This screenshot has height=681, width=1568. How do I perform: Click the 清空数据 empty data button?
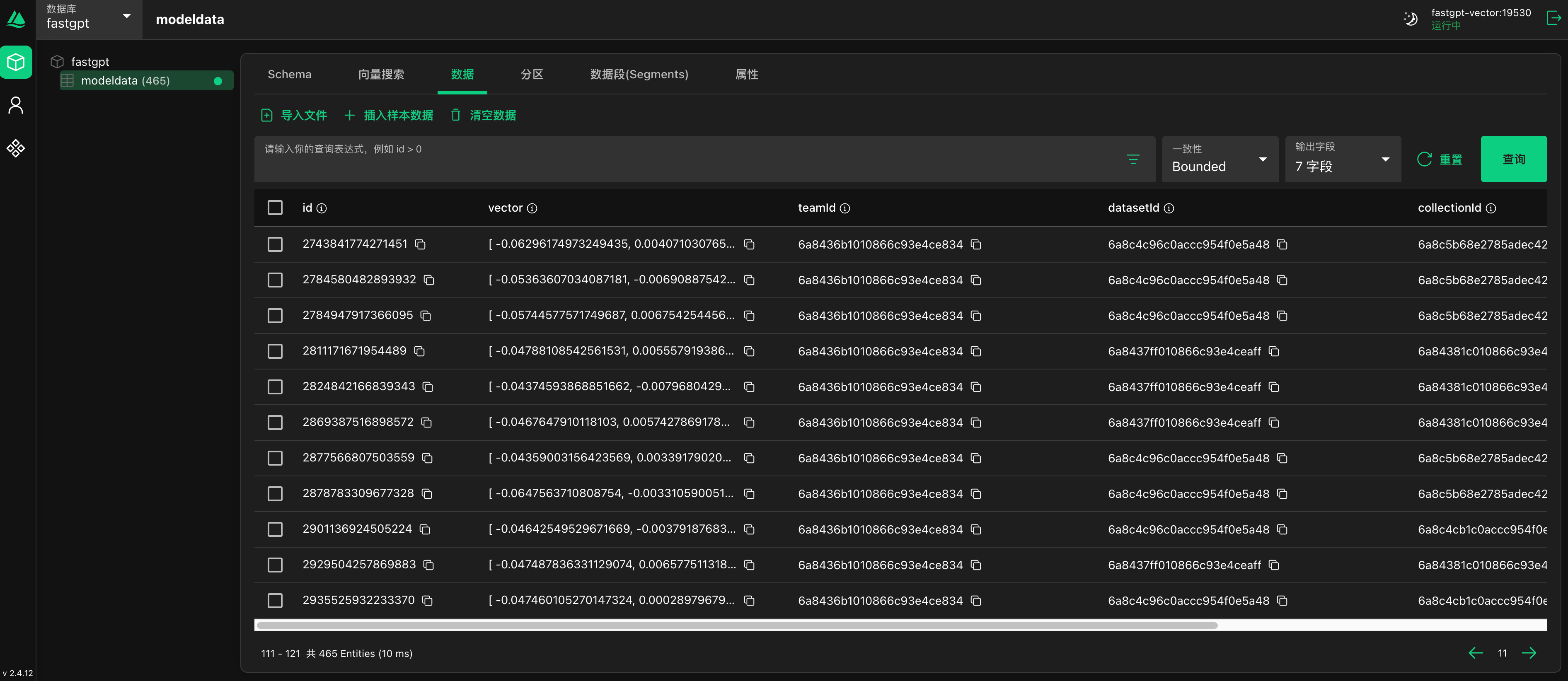click(x=483, y=115)
